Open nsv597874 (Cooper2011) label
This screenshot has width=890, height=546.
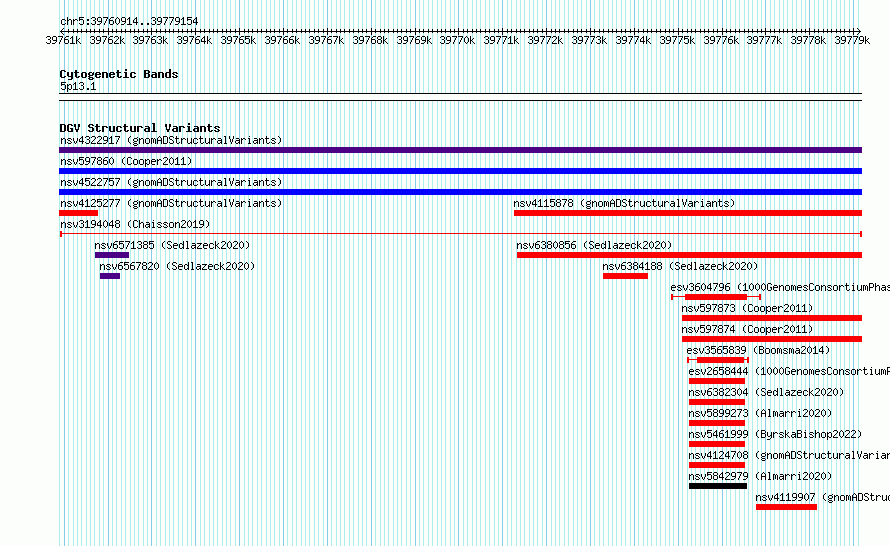pyautogui.click(x=747, y=329)
